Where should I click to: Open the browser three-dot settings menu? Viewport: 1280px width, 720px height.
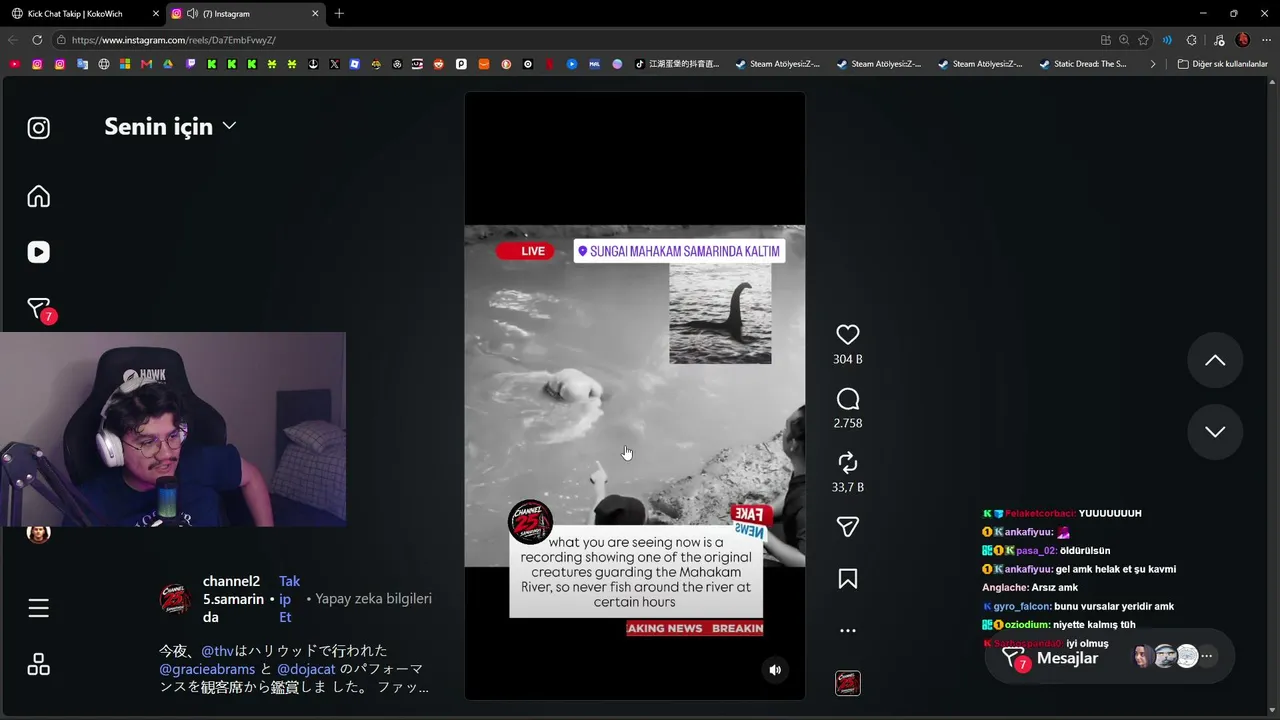1265,40
